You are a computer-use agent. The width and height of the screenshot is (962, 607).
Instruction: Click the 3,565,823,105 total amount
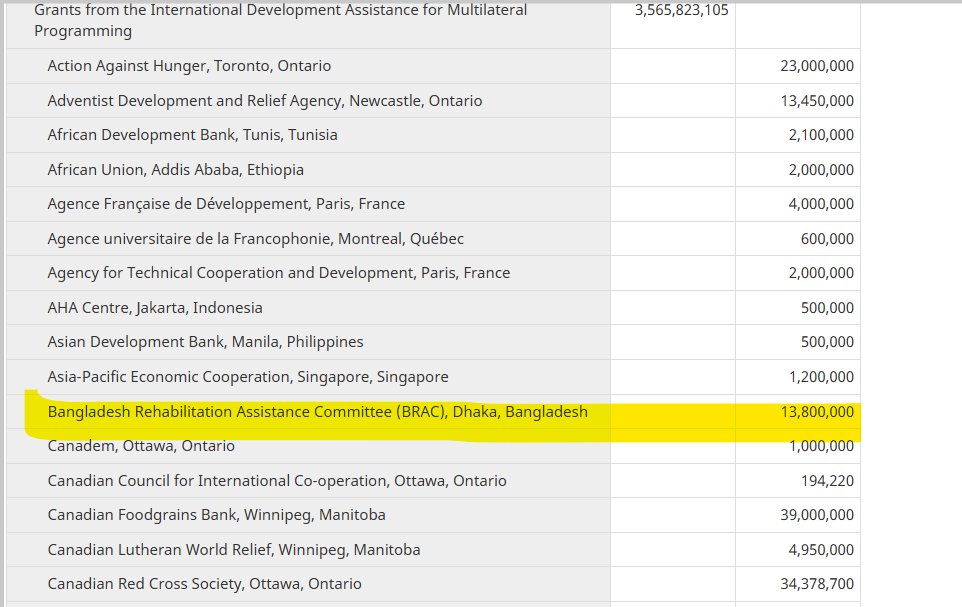[x=681, y=10]
